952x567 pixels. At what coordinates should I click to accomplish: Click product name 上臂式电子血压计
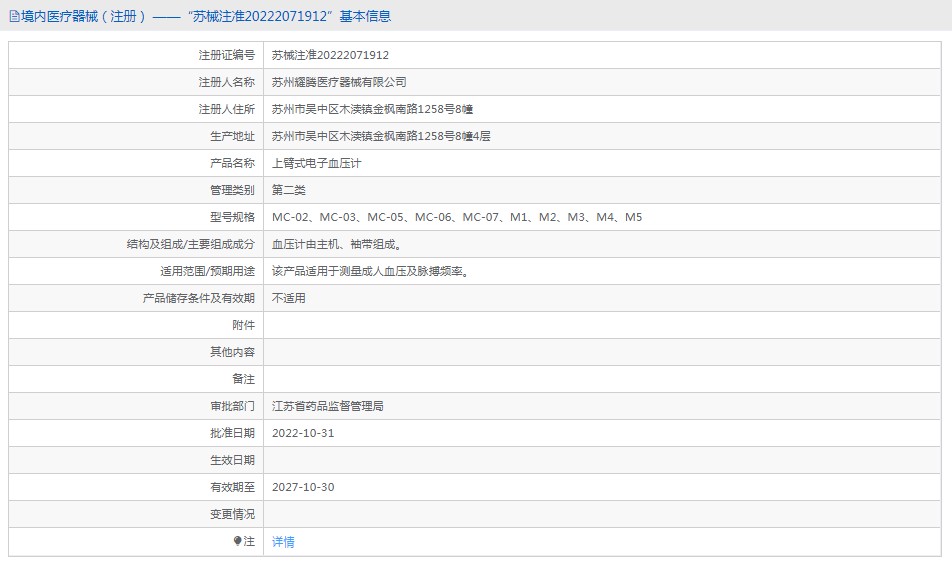tap(316, 163)
